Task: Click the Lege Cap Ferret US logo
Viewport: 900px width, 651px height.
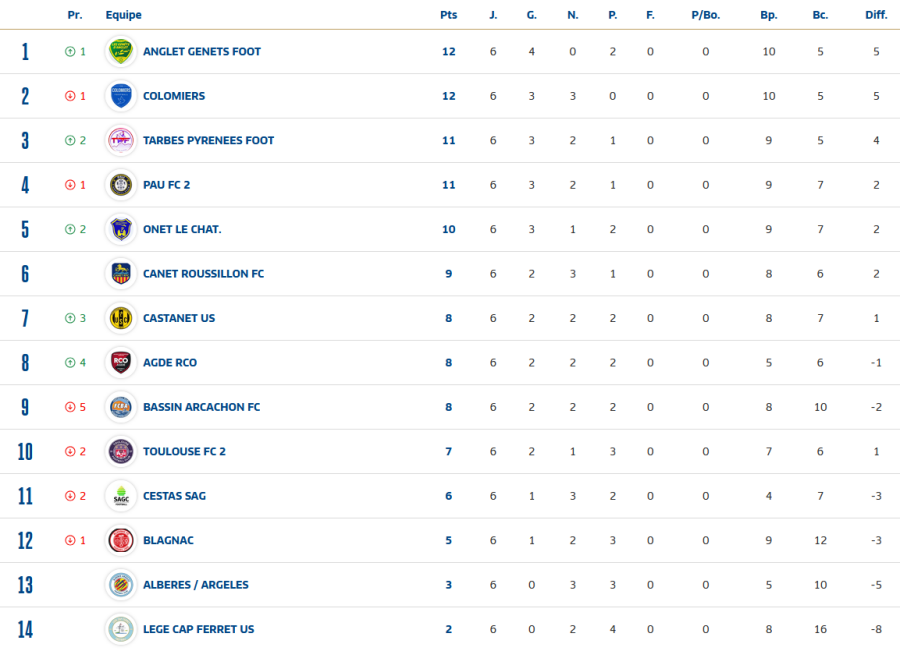Action: tap(121, 629)
